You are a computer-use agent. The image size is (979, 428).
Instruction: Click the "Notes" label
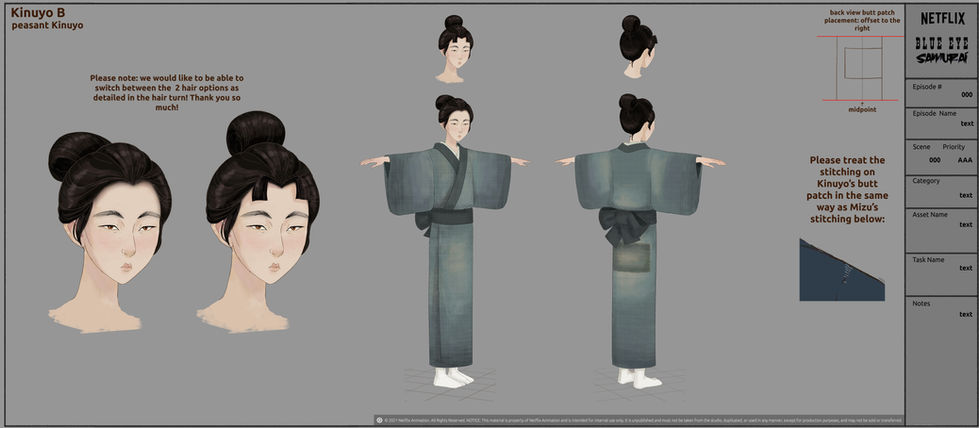pyautogui.click(x=921, y=304)
